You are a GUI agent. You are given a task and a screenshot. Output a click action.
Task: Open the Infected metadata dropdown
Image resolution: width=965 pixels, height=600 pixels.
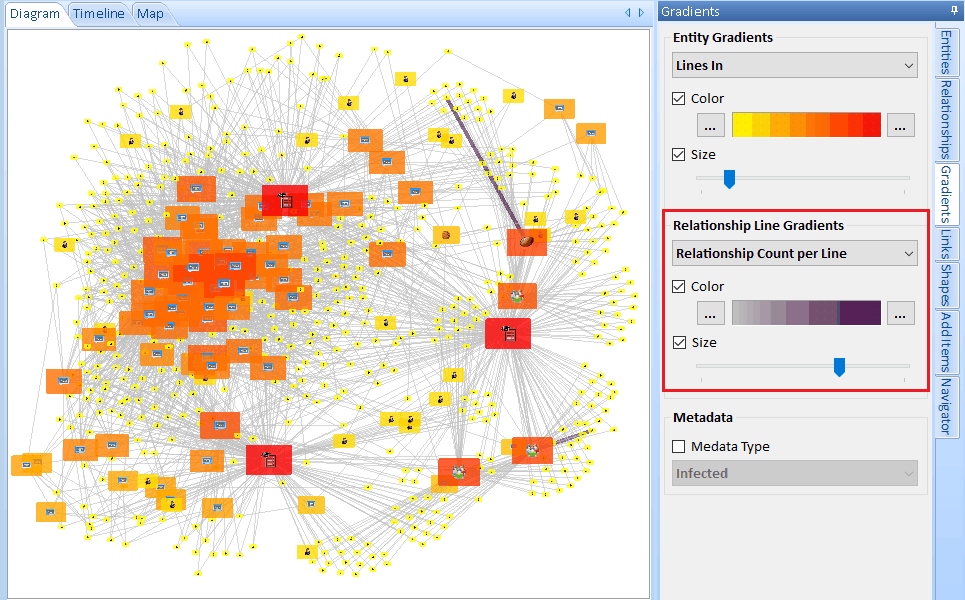point(795,474)
